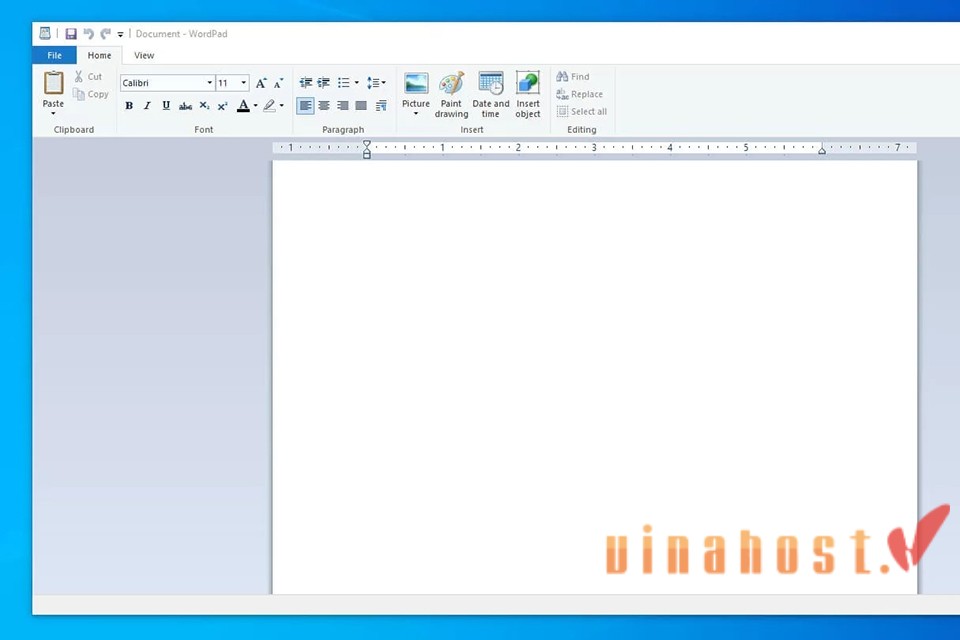Apply the text highlight color pen
The image size is (960, 640).
click(269, 106)
